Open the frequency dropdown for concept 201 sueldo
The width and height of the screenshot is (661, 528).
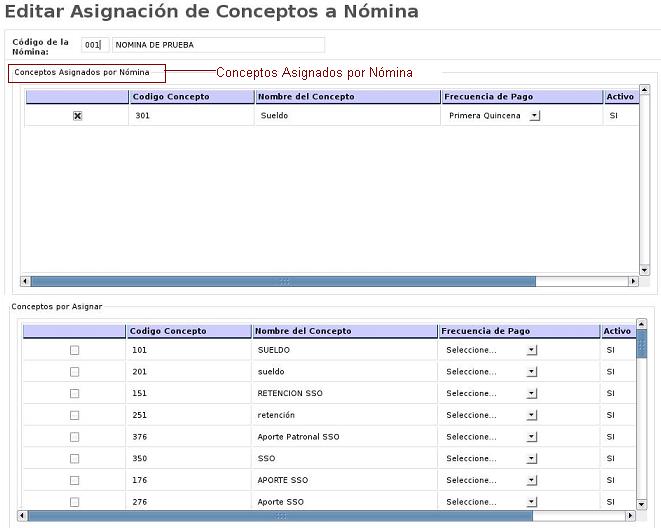coord(531,372)
